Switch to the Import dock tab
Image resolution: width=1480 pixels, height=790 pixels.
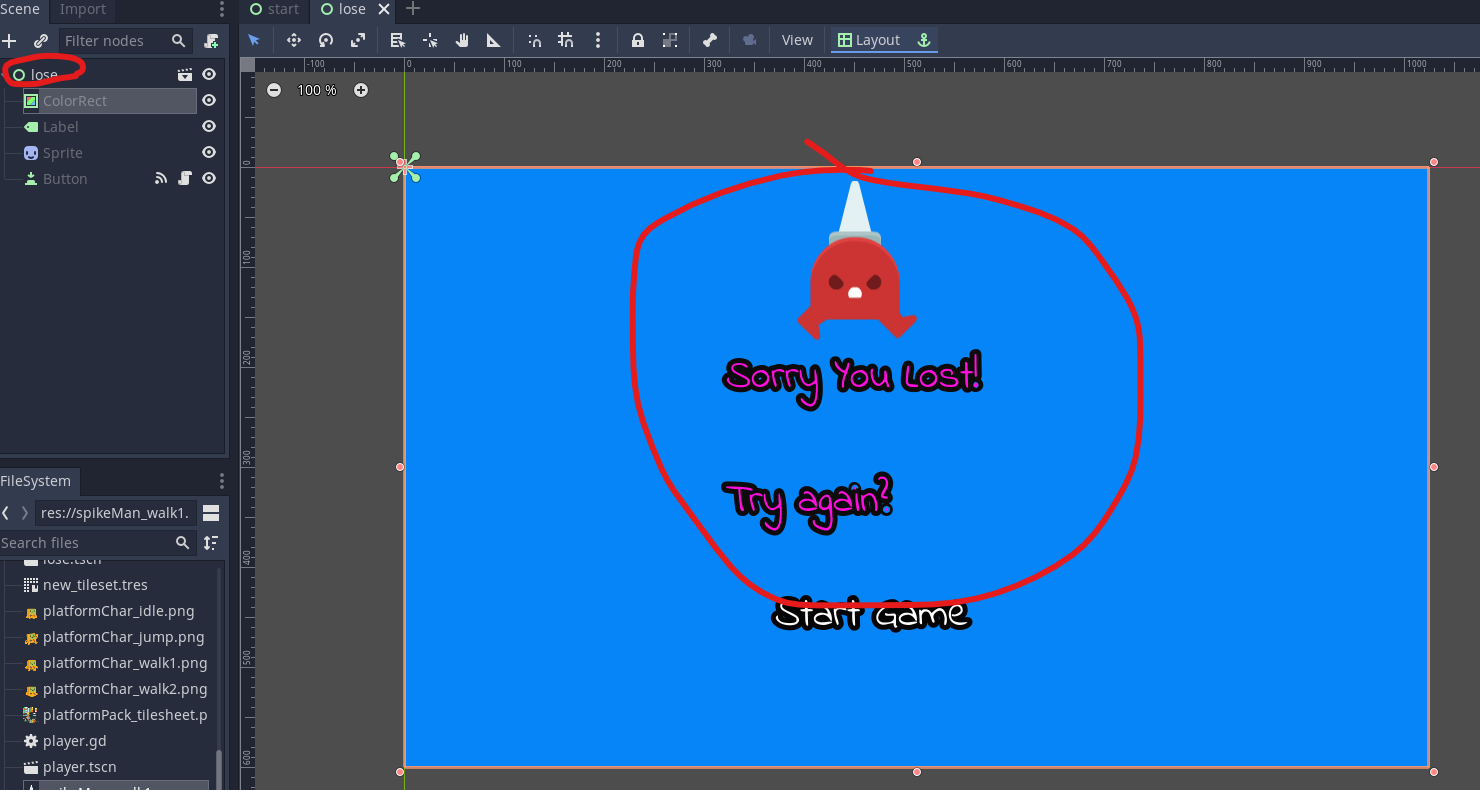pyautogui.click(x=83, y=9)
